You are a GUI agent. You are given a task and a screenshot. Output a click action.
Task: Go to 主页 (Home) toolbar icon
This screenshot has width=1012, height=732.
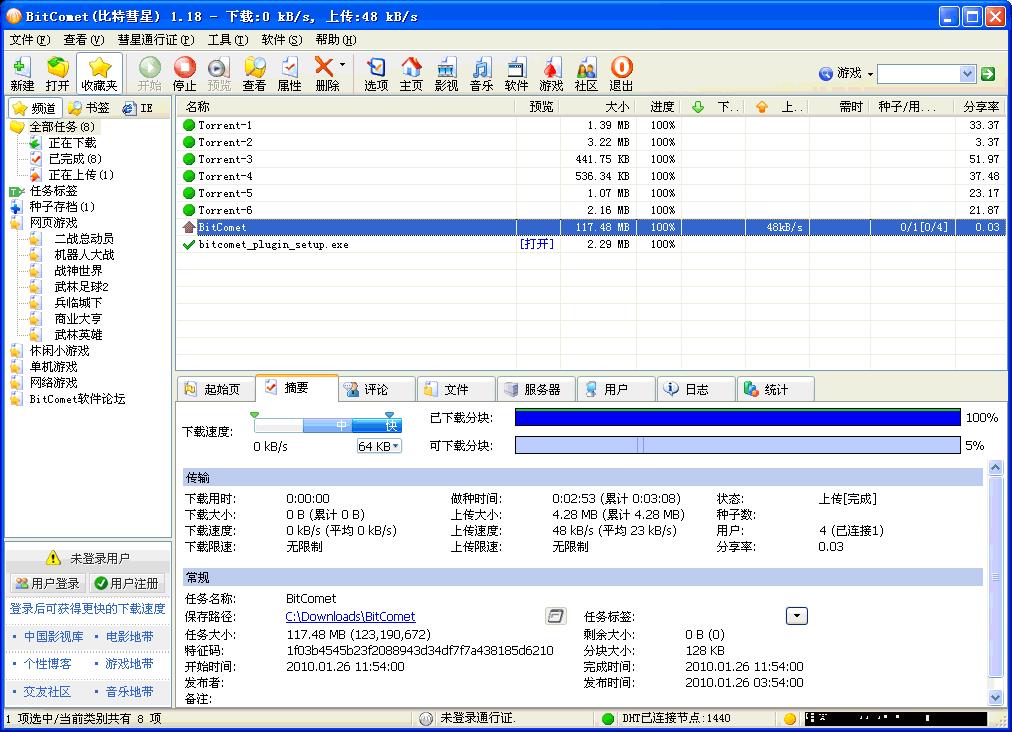pos(411,74)
